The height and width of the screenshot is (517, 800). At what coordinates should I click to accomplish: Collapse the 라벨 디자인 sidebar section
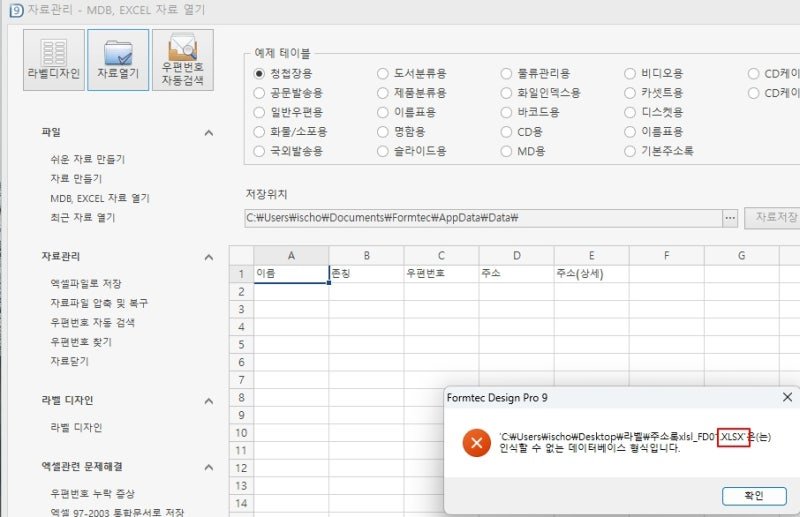click(x=209, y=401)
